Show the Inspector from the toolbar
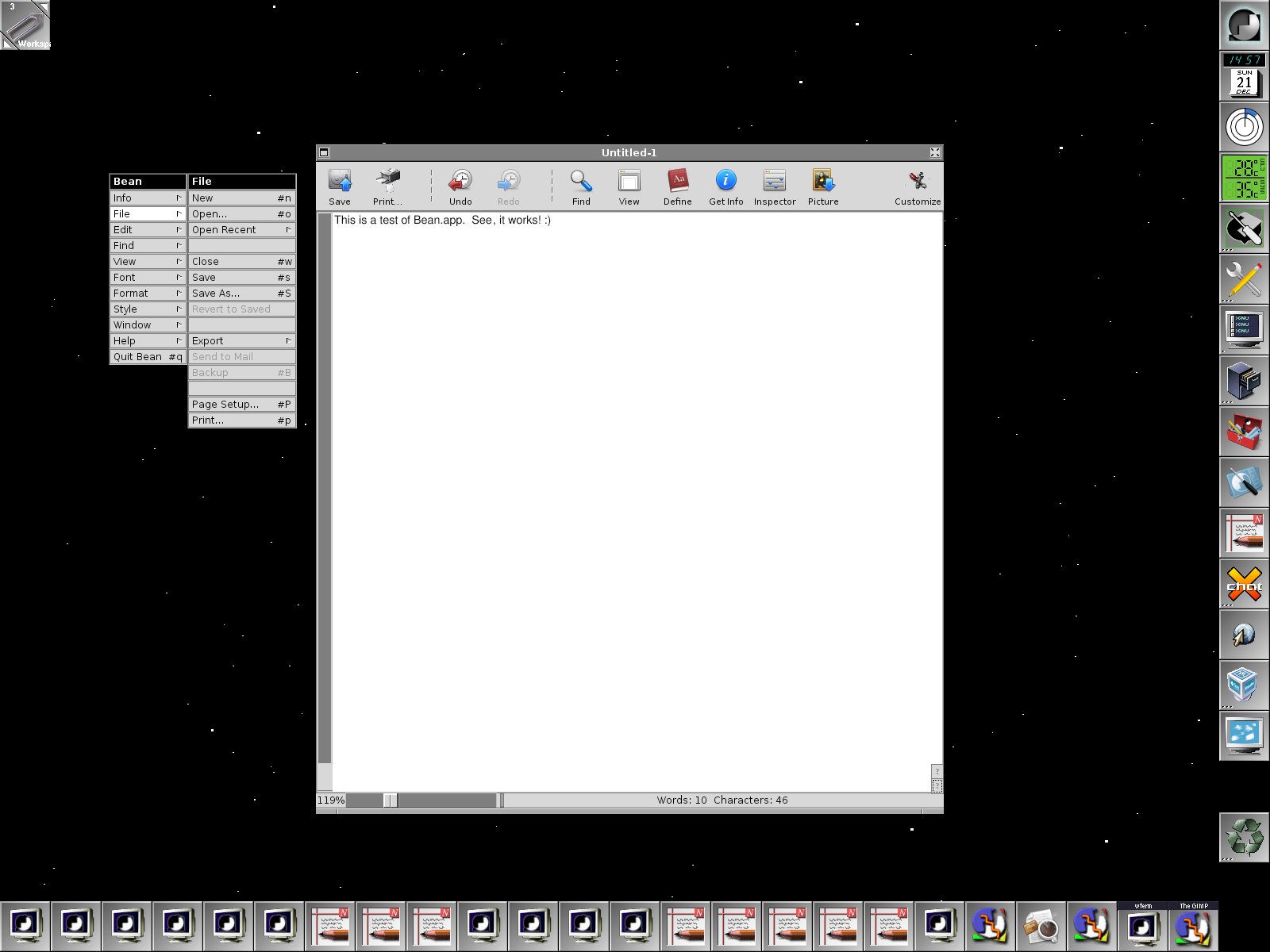This screenshot has height=952, width=1270. click(775, 186)
